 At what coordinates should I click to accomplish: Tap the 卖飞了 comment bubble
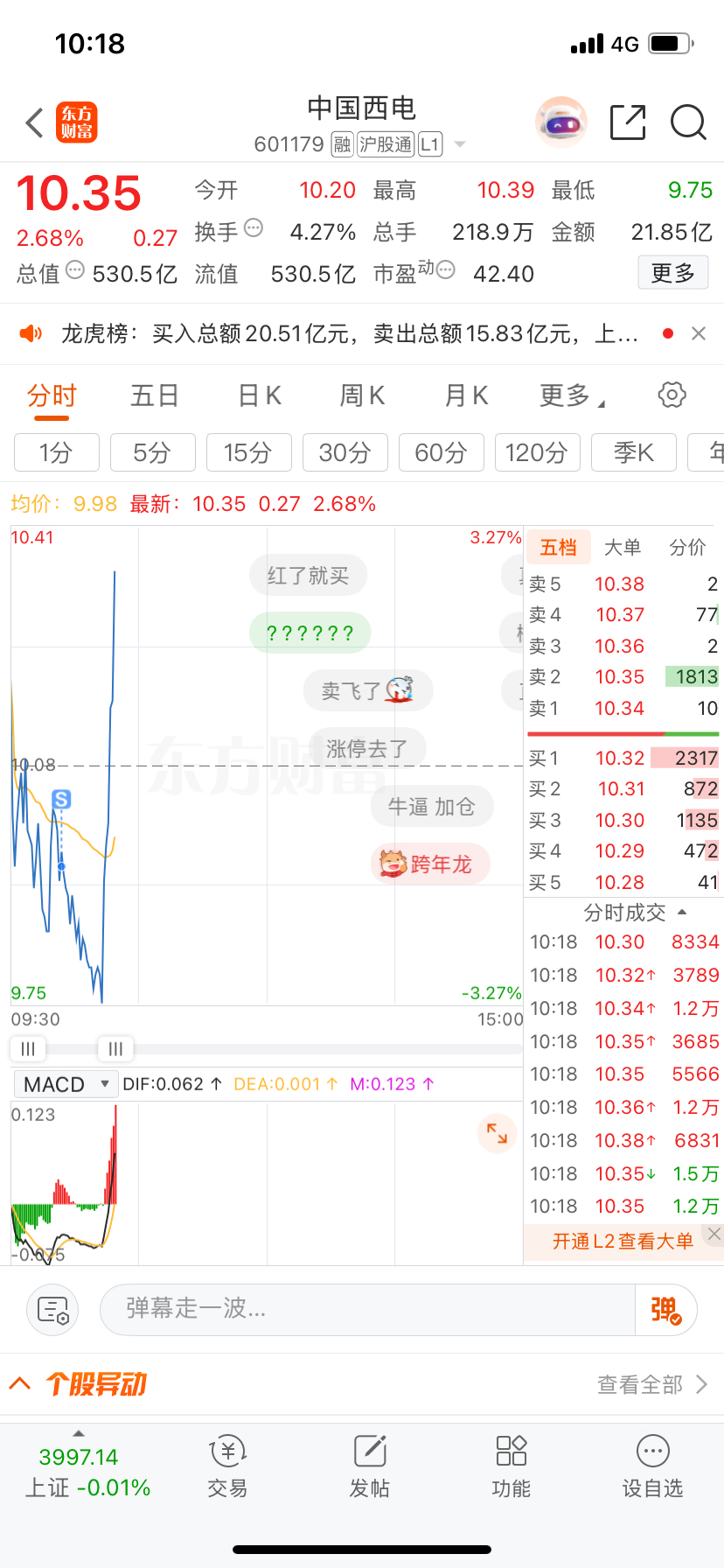pyautogui.click(x=368, y=690)
